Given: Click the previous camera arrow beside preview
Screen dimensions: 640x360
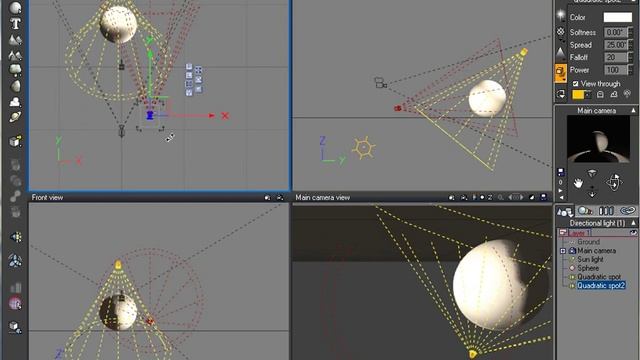Looking at the screenshot, I should (560, 198).
